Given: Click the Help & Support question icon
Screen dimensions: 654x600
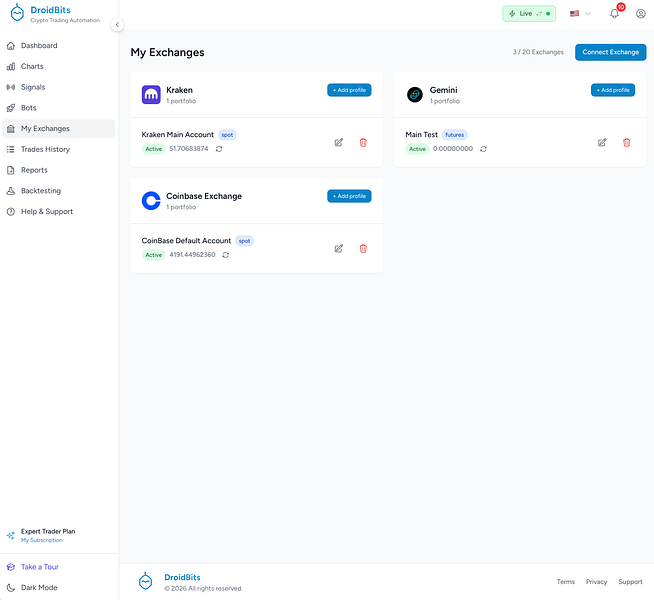Looking at the screenshot, I should 11,211.
